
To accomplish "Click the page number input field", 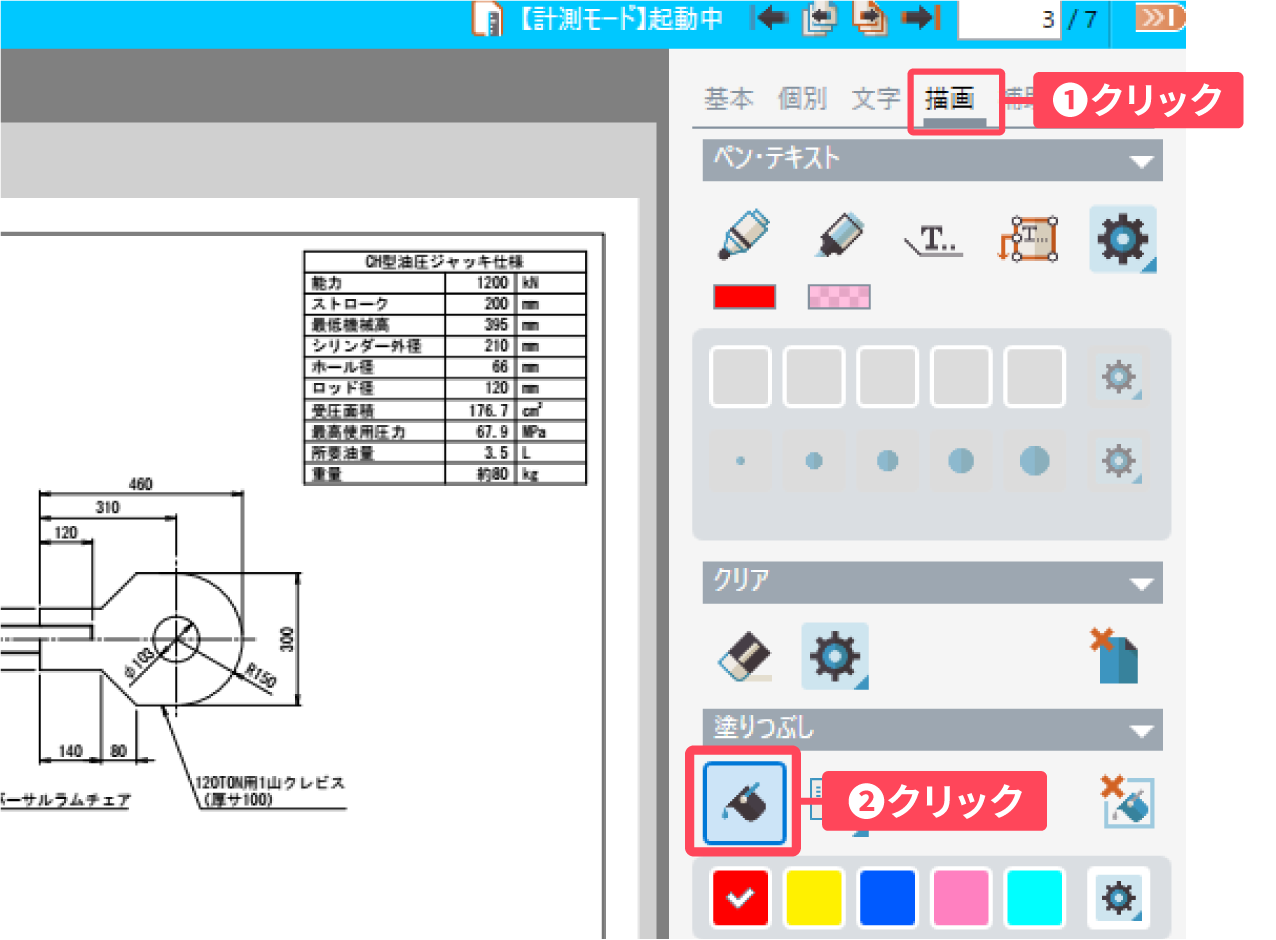I will pos(1010,19).
